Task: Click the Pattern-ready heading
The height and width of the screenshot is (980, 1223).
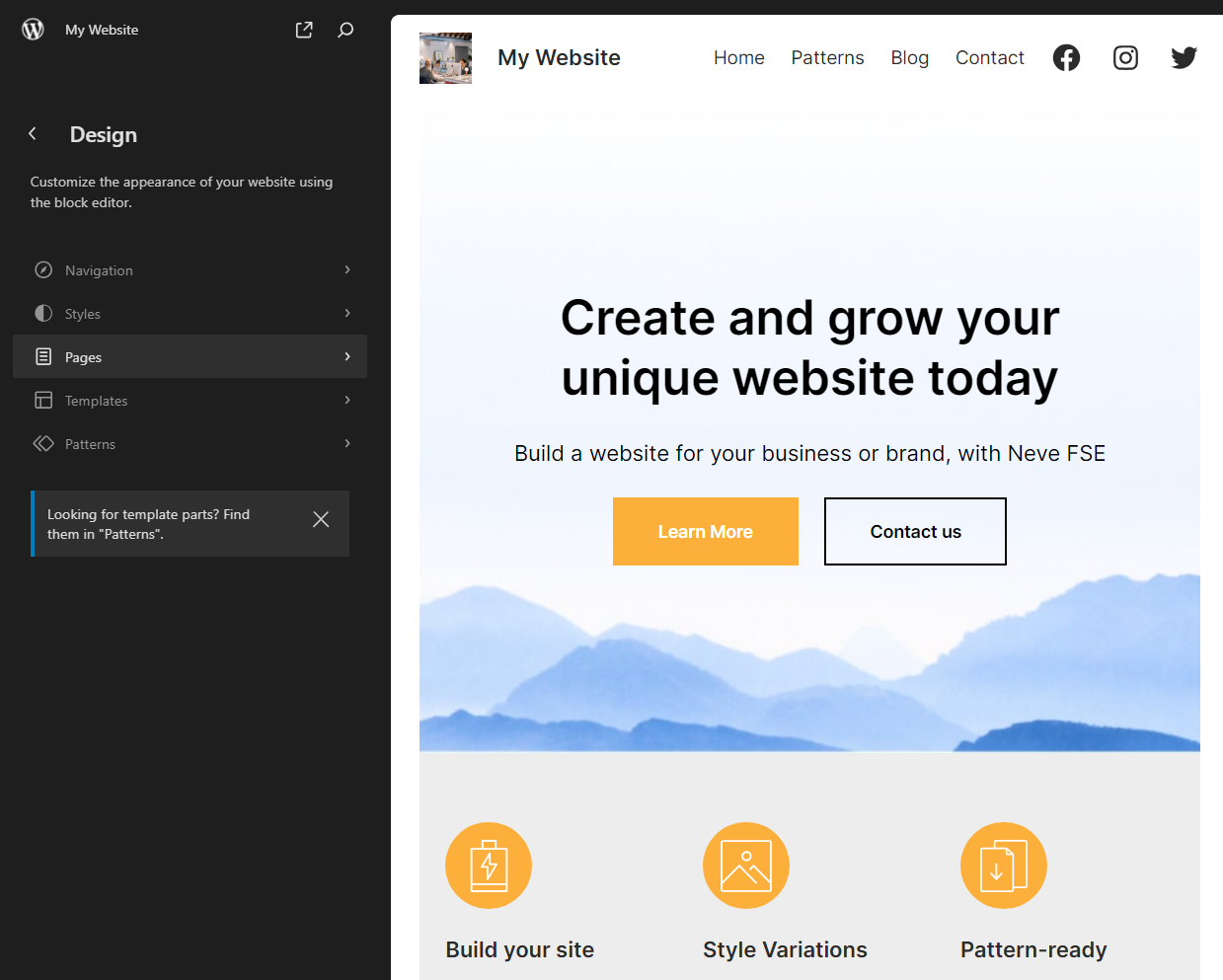Action: coord(1033,949)
